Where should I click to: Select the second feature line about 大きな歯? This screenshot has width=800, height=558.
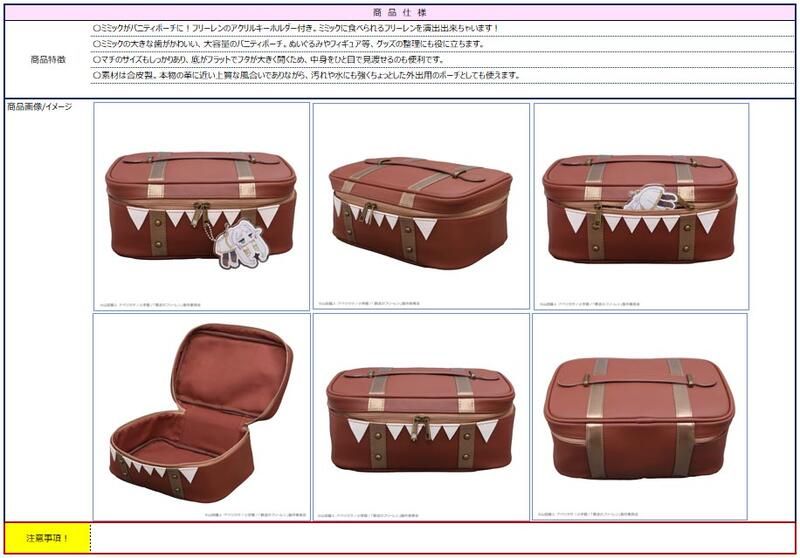(x=288, y=44)
